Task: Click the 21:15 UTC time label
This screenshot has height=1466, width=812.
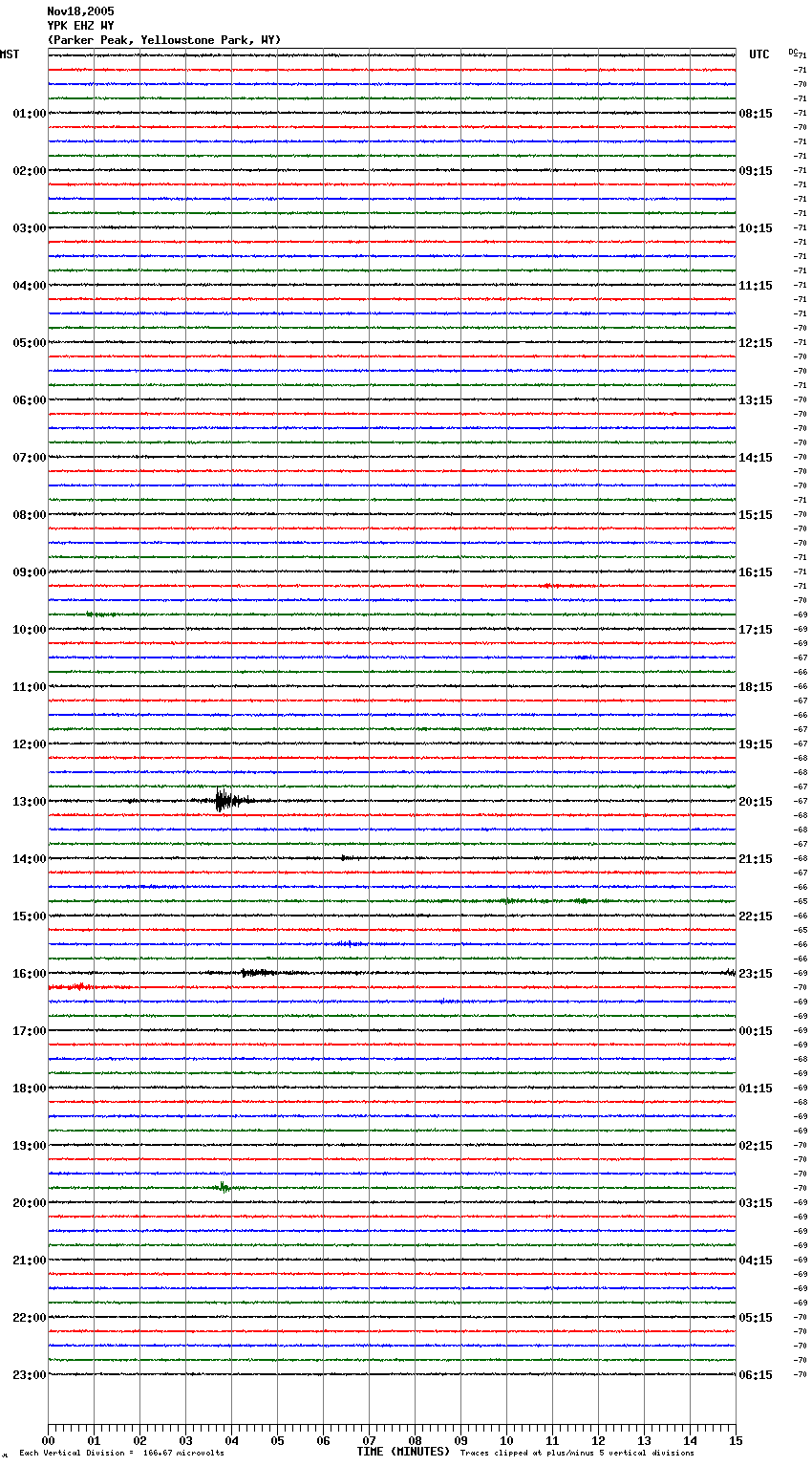Action: pyautogui.click(x=756, y=859)
